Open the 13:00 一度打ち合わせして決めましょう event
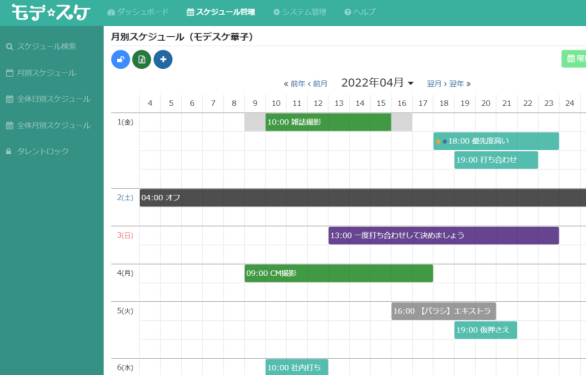This screenshot has width=586, height=375. point(444,236)
